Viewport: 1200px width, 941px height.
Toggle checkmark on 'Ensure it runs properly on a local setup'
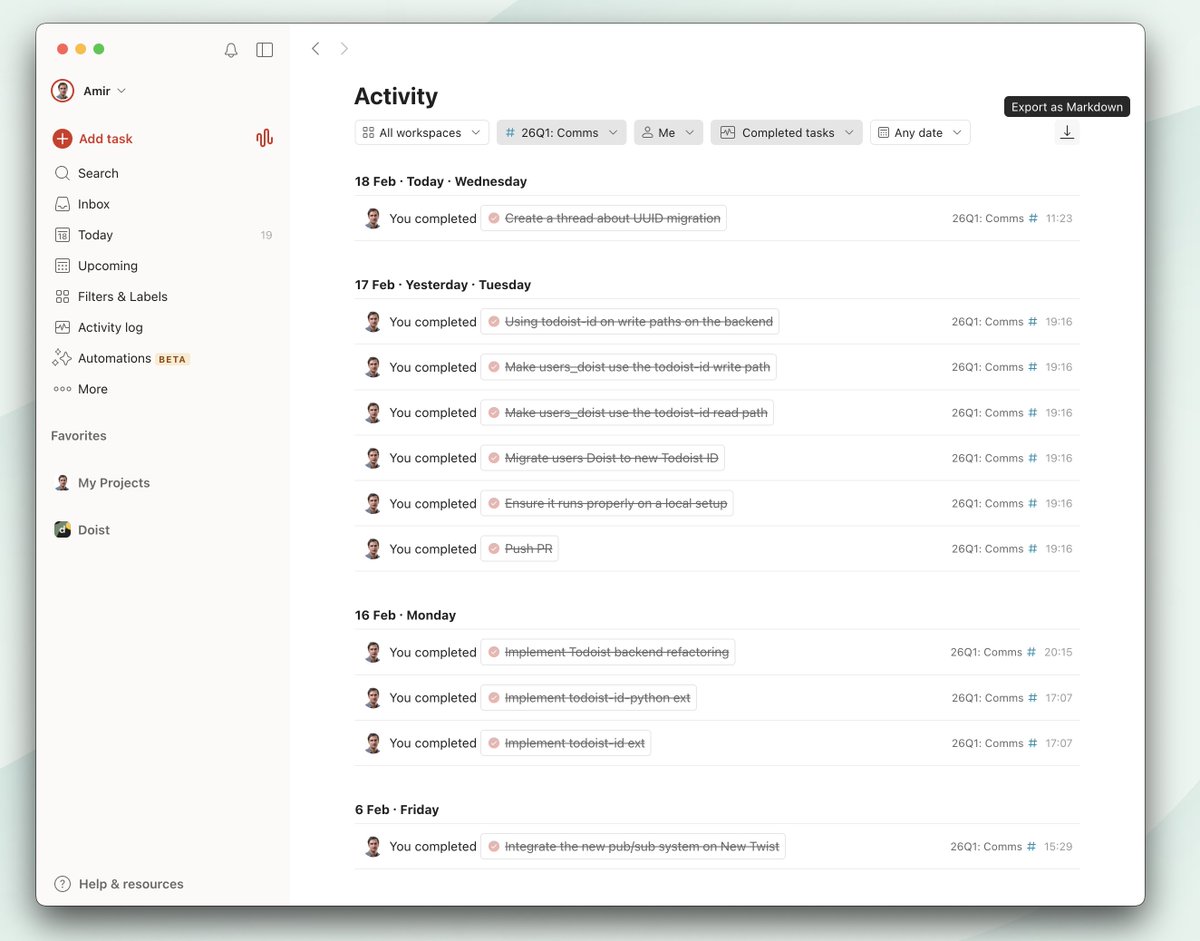(493, 504)
